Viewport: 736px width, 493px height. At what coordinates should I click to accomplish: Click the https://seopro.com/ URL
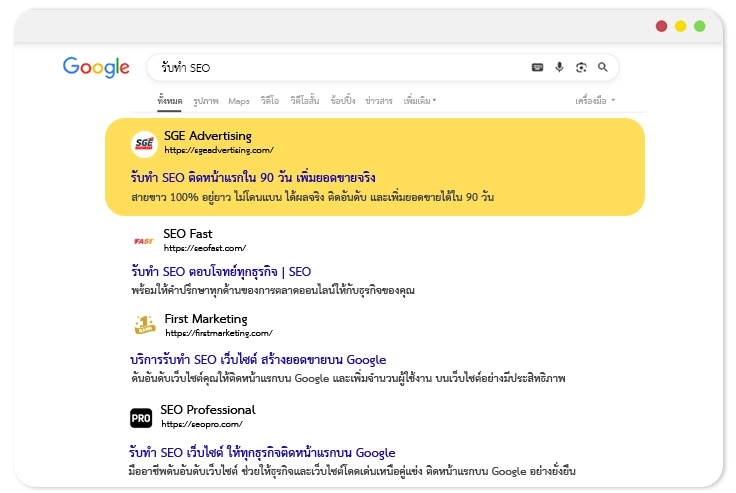[x=202, y=424]
